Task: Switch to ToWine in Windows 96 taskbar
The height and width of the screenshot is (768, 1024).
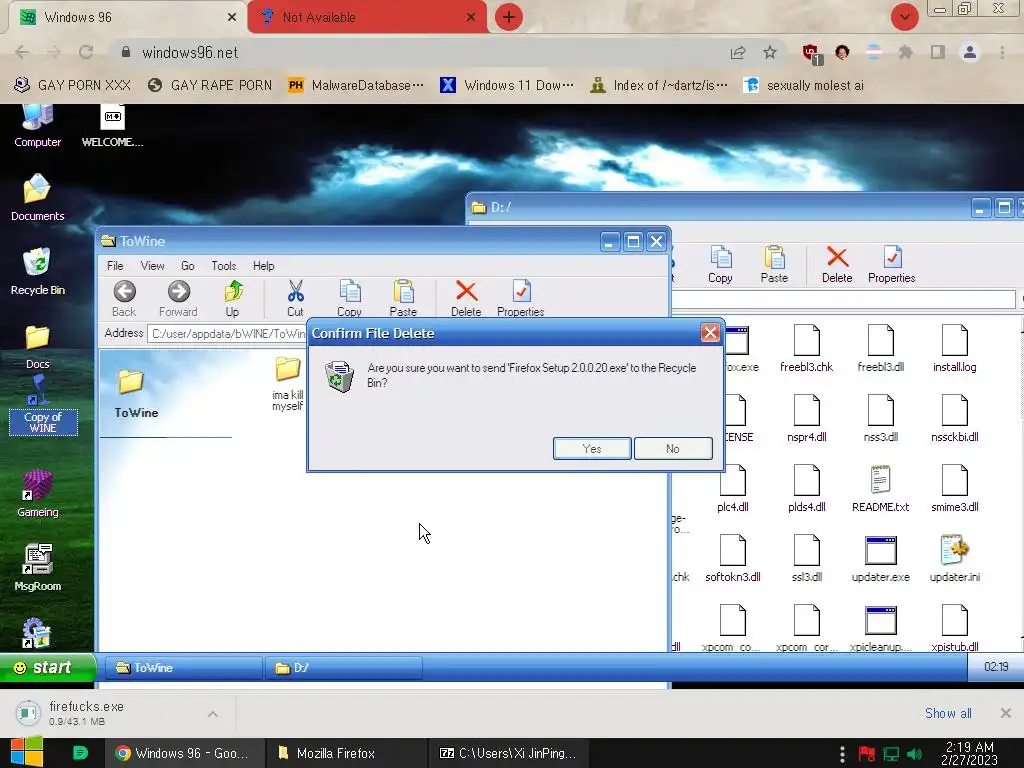Action: [x=184, y=667]
